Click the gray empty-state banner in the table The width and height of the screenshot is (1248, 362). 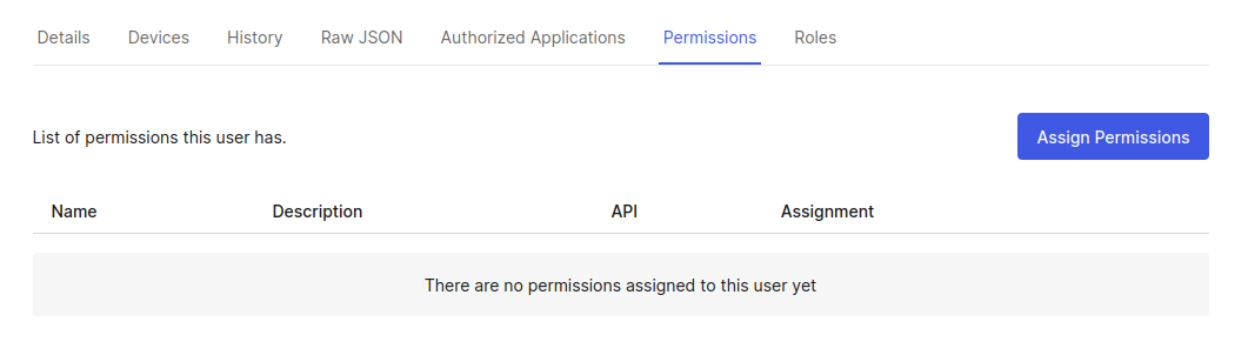[621, 285]
